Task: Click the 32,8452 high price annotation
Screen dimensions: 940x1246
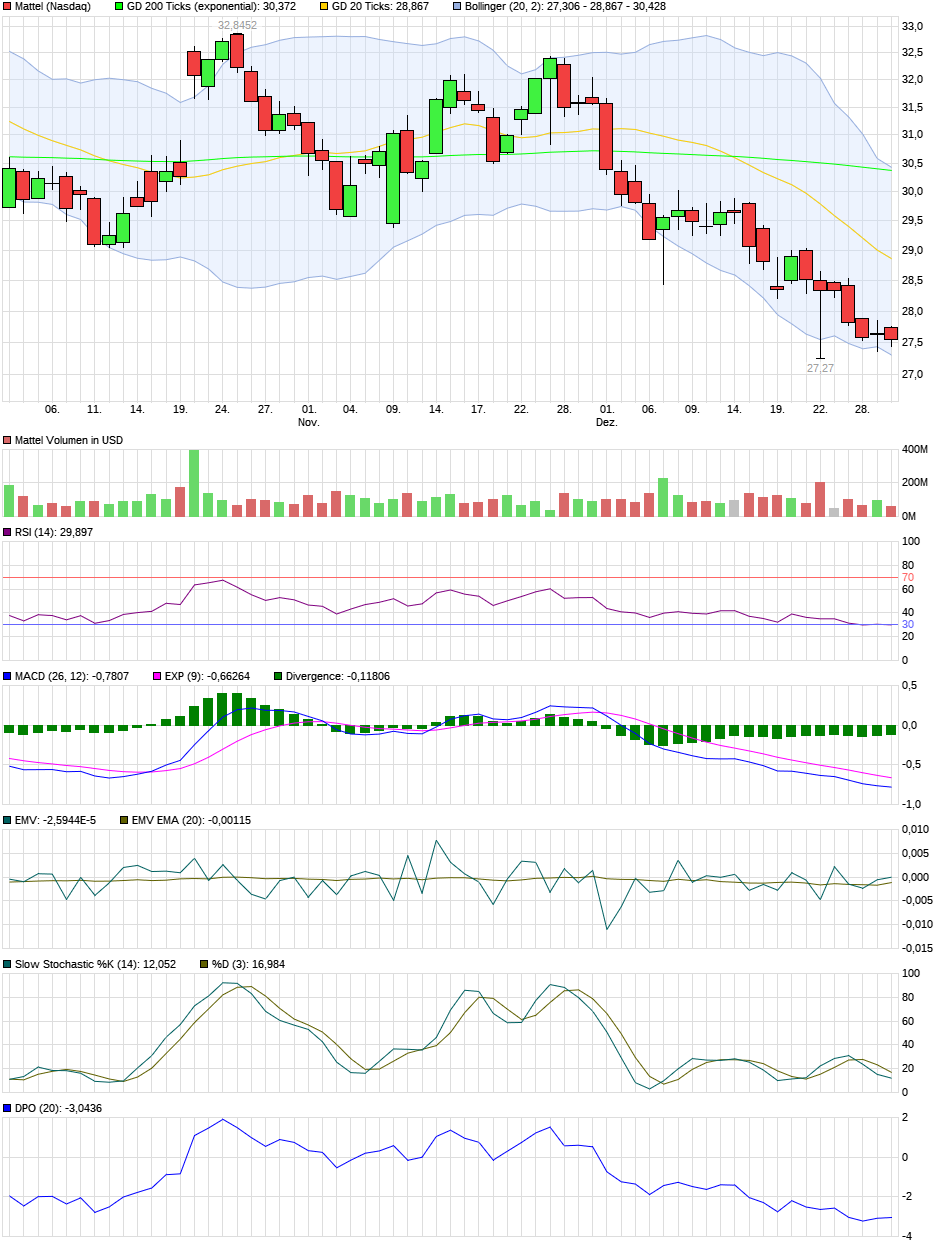Action: [237, 25]
